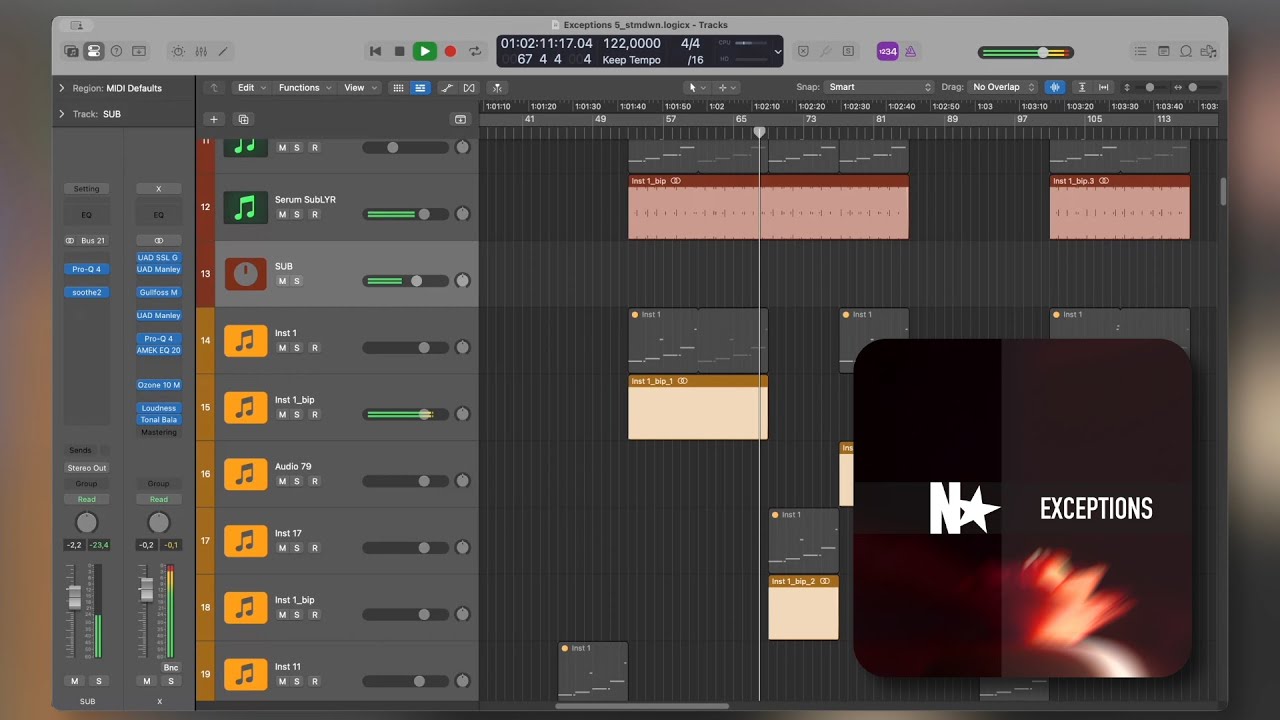
Task: Click the Record button
Action: click(x=450, y=51)
